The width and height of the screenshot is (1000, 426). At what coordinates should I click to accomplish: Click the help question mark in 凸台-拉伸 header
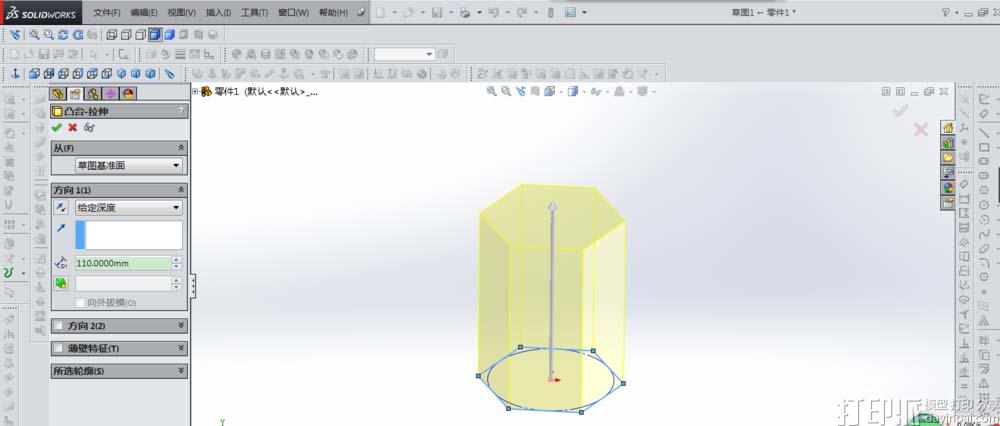(x=181, y=111)
